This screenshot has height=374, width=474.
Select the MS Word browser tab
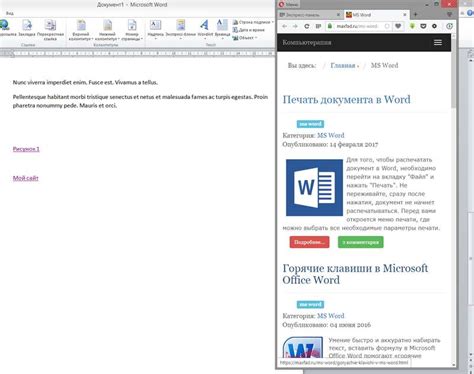pos(373,15)
